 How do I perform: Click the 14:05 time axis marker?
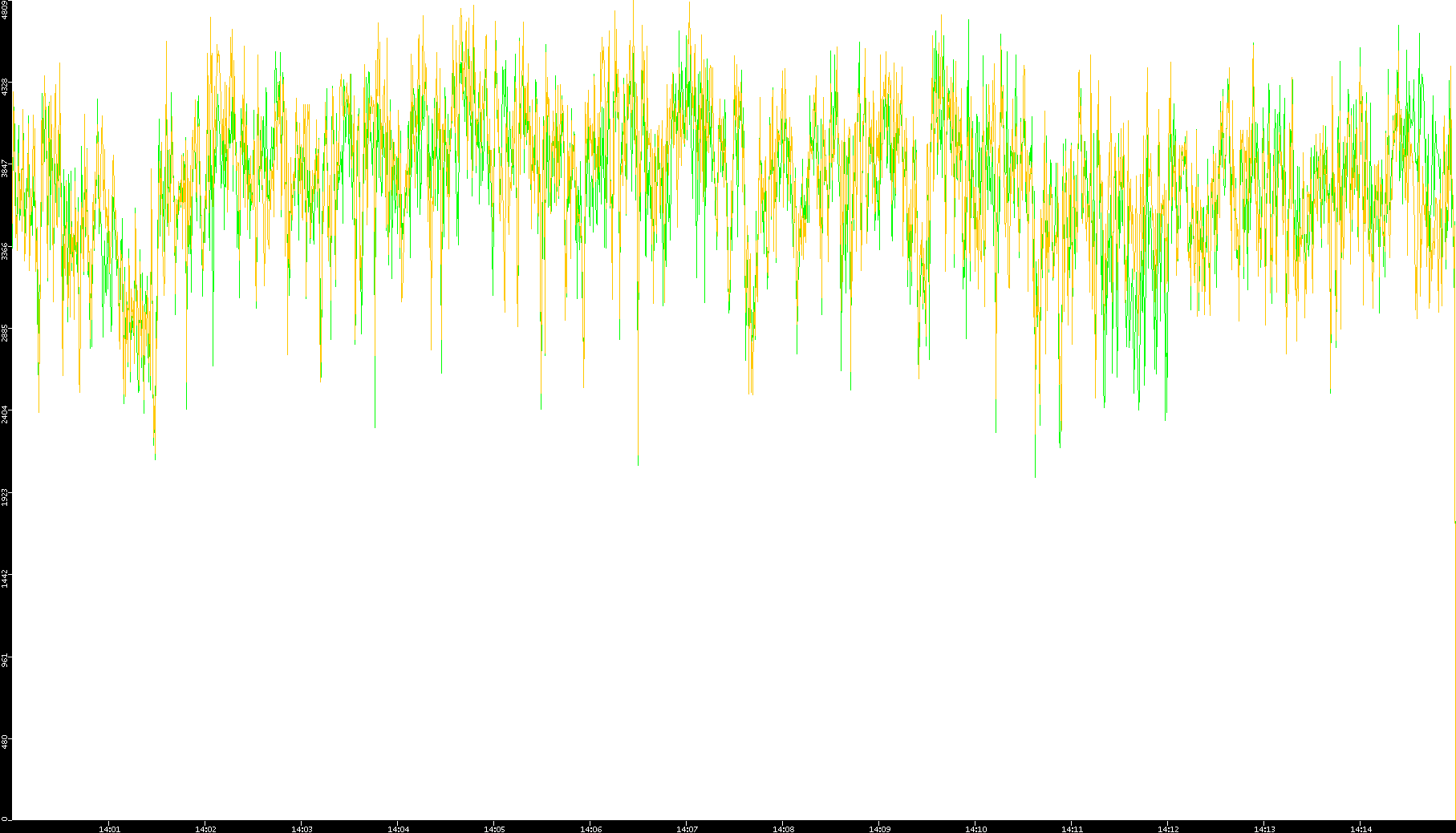pos(494,829)
